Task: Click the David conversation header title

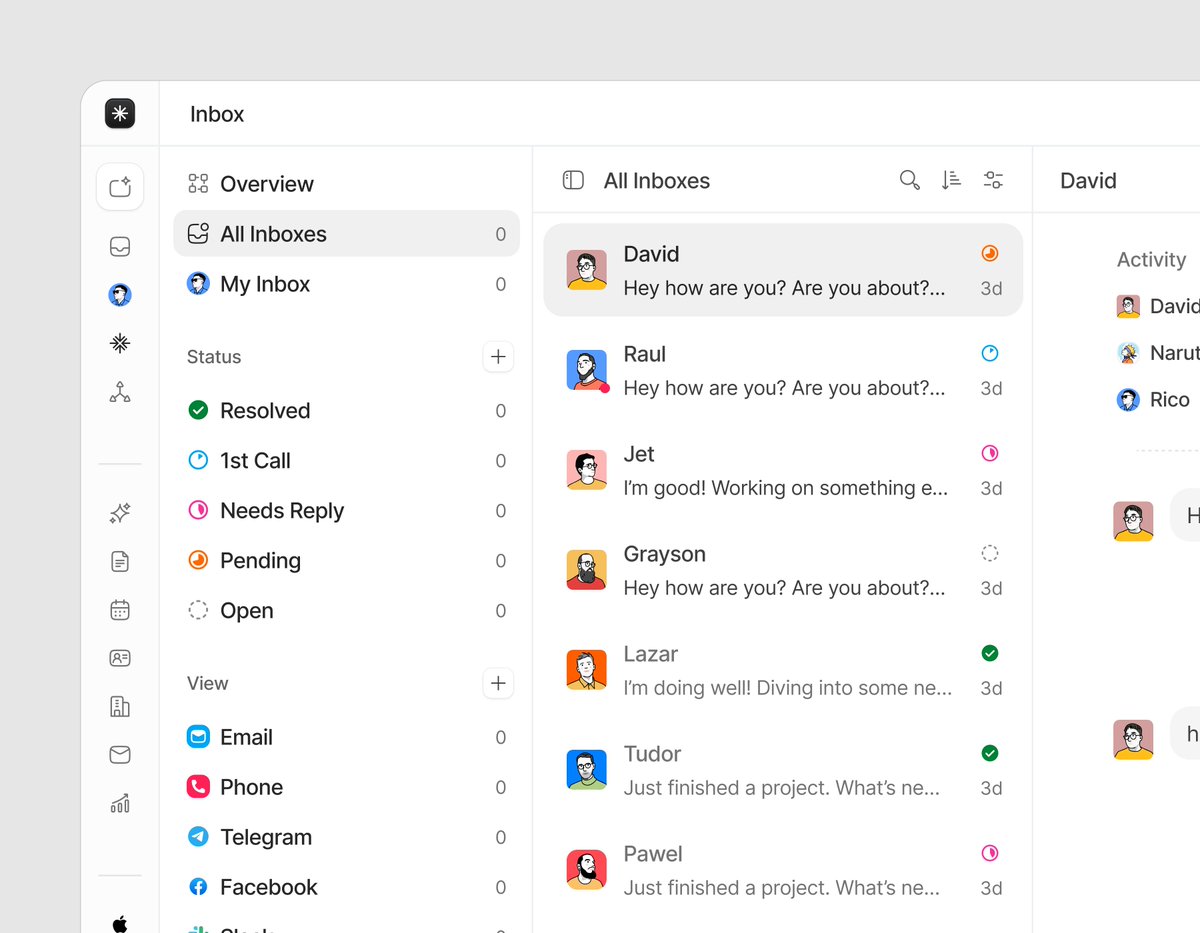Action: point(1088,181)
